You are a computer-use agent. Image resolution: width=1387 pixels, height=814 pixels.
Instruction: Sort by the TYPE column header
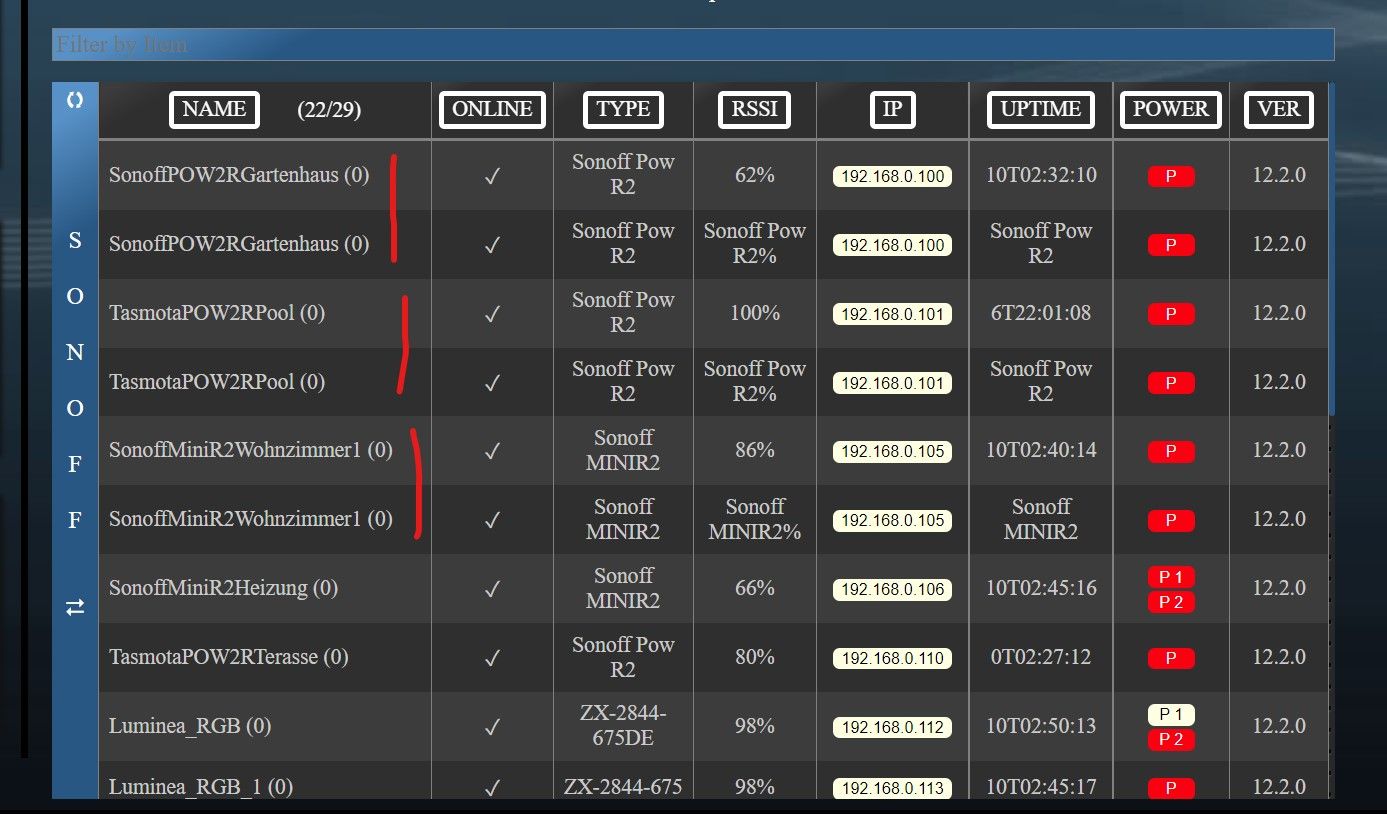[x=623, y=109]
